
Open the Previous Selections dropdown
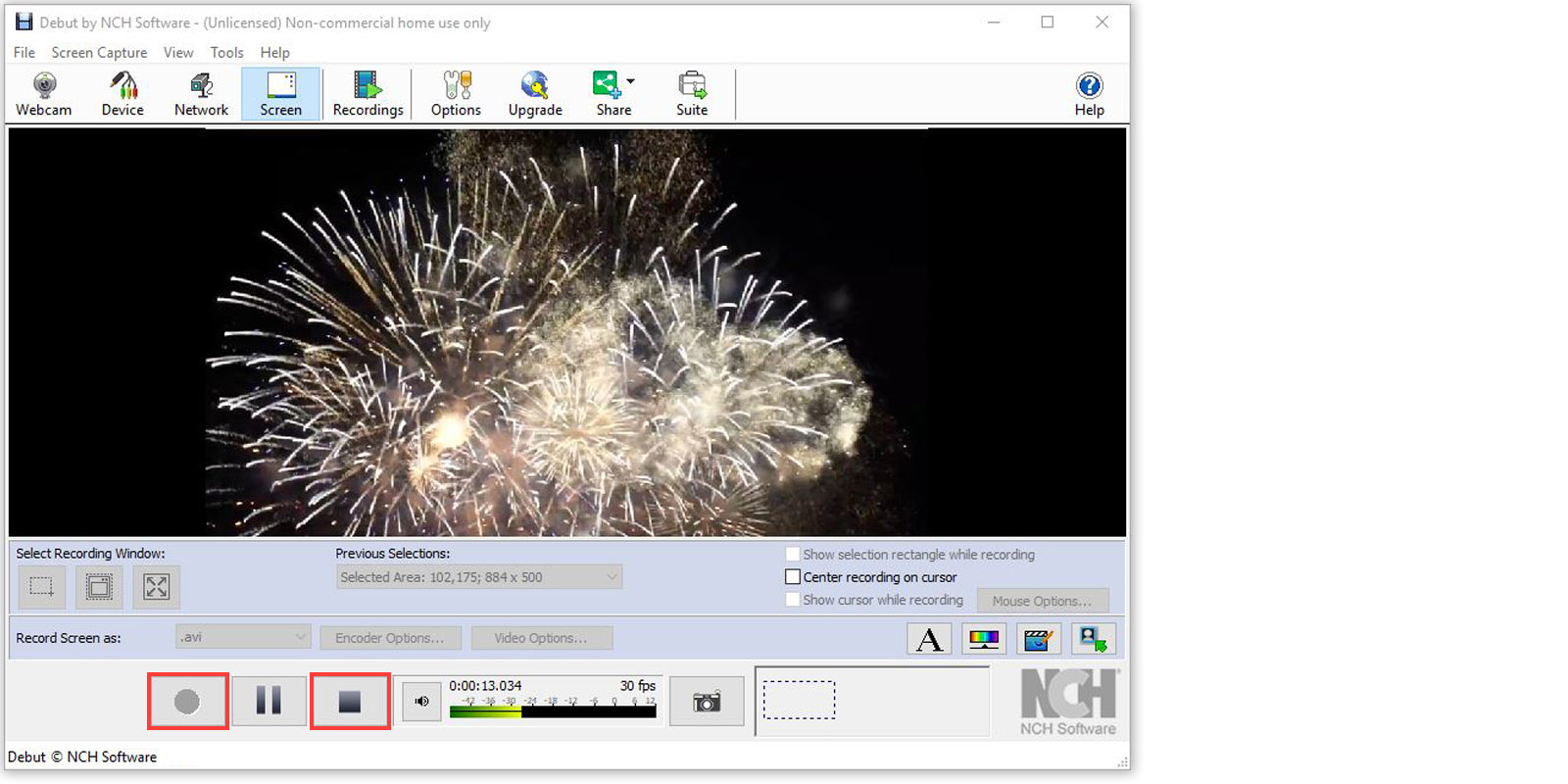tap(479, 577)
